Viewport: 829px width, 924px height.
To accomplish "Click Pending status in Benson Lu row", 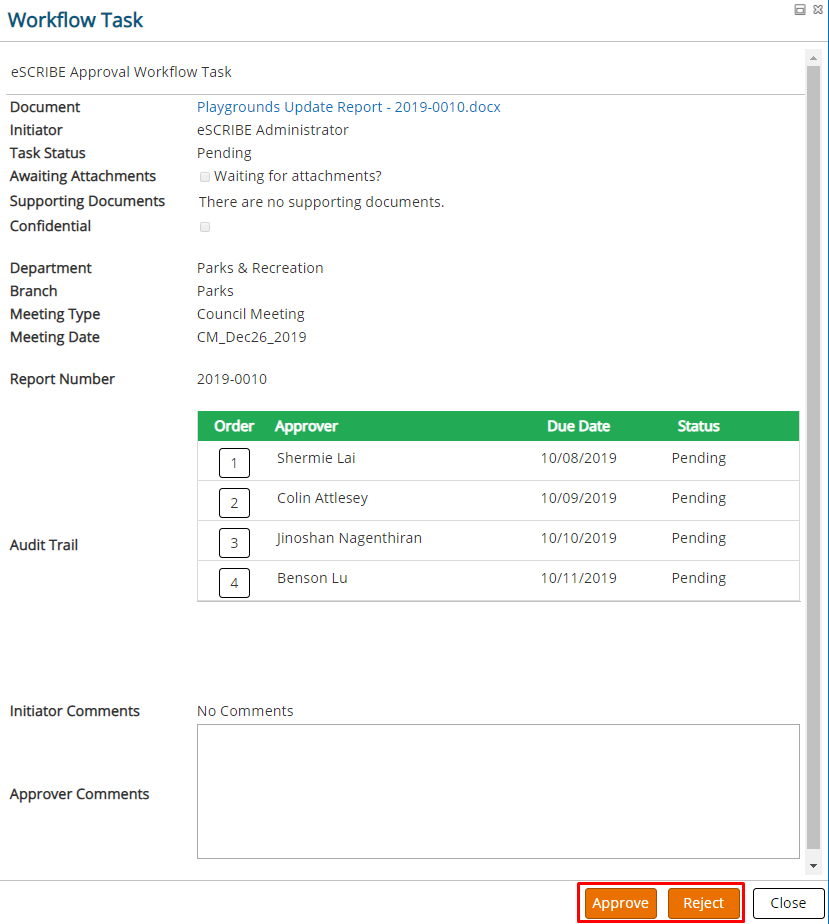I will point(699,579).
